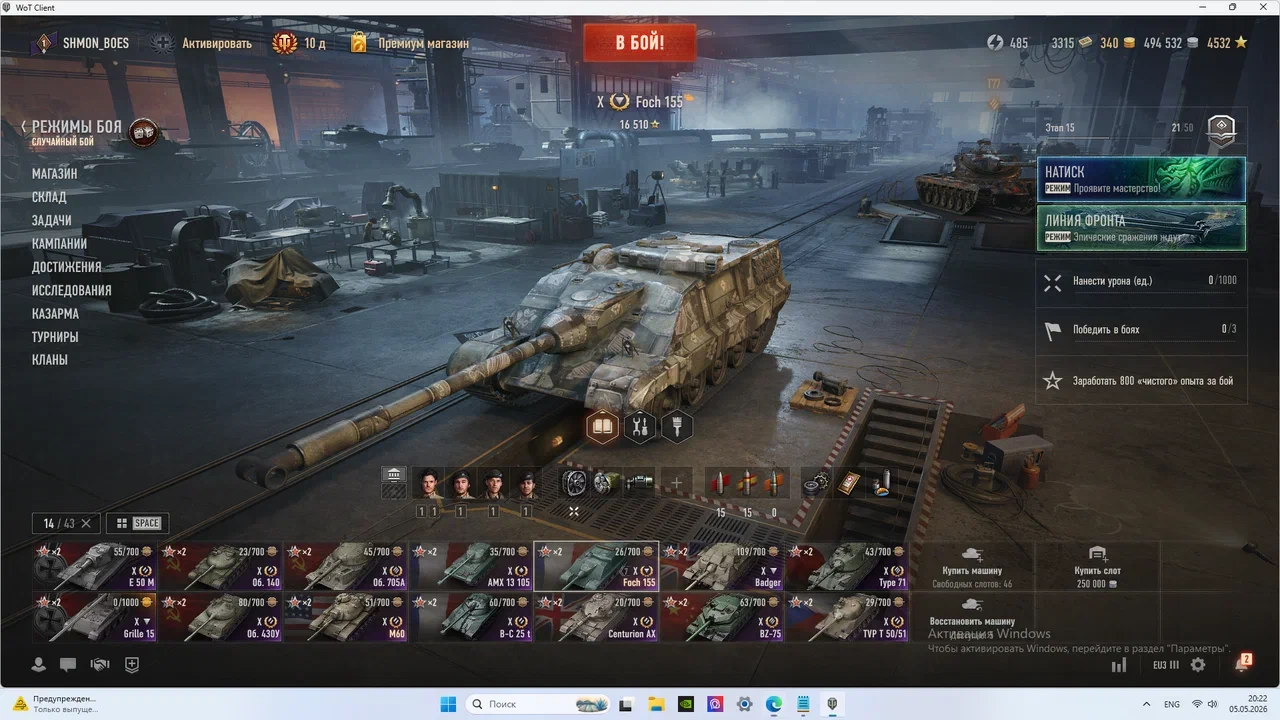
Task: Open the ammunition slot showing 0 shells
Action: 773,484
